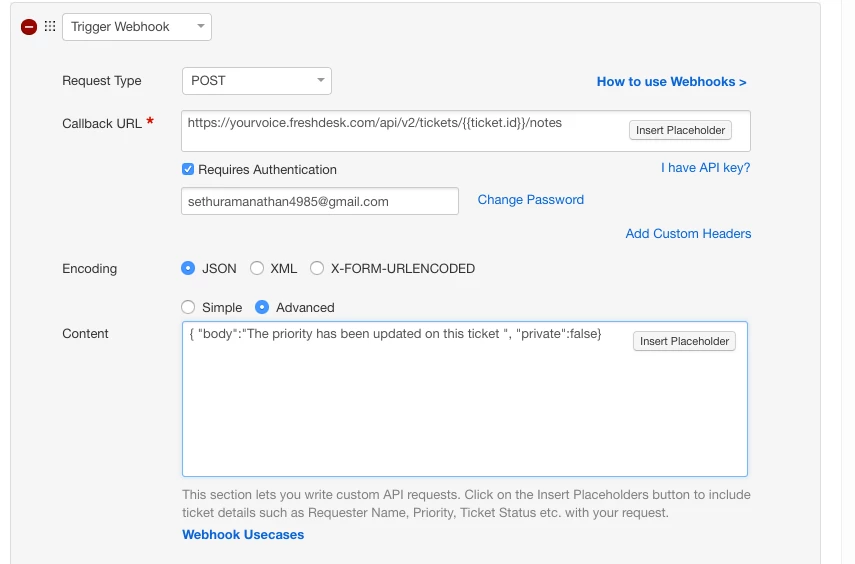The height and width of the screenshot is (564, 855).
Task: Grab the drag handle dots beside Trigger Webhook
Action: click(x=50, y=26)
